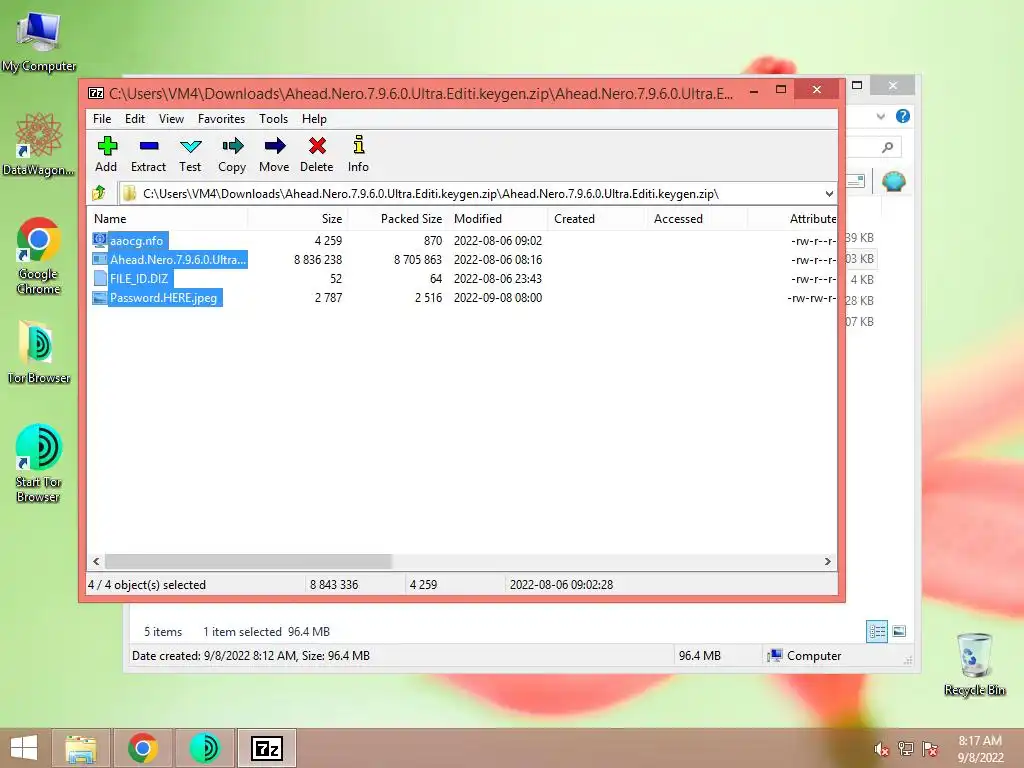Click the Explorer search magnifier icon
Viewport: 1024px width, 768px height.
pos(887,147)
